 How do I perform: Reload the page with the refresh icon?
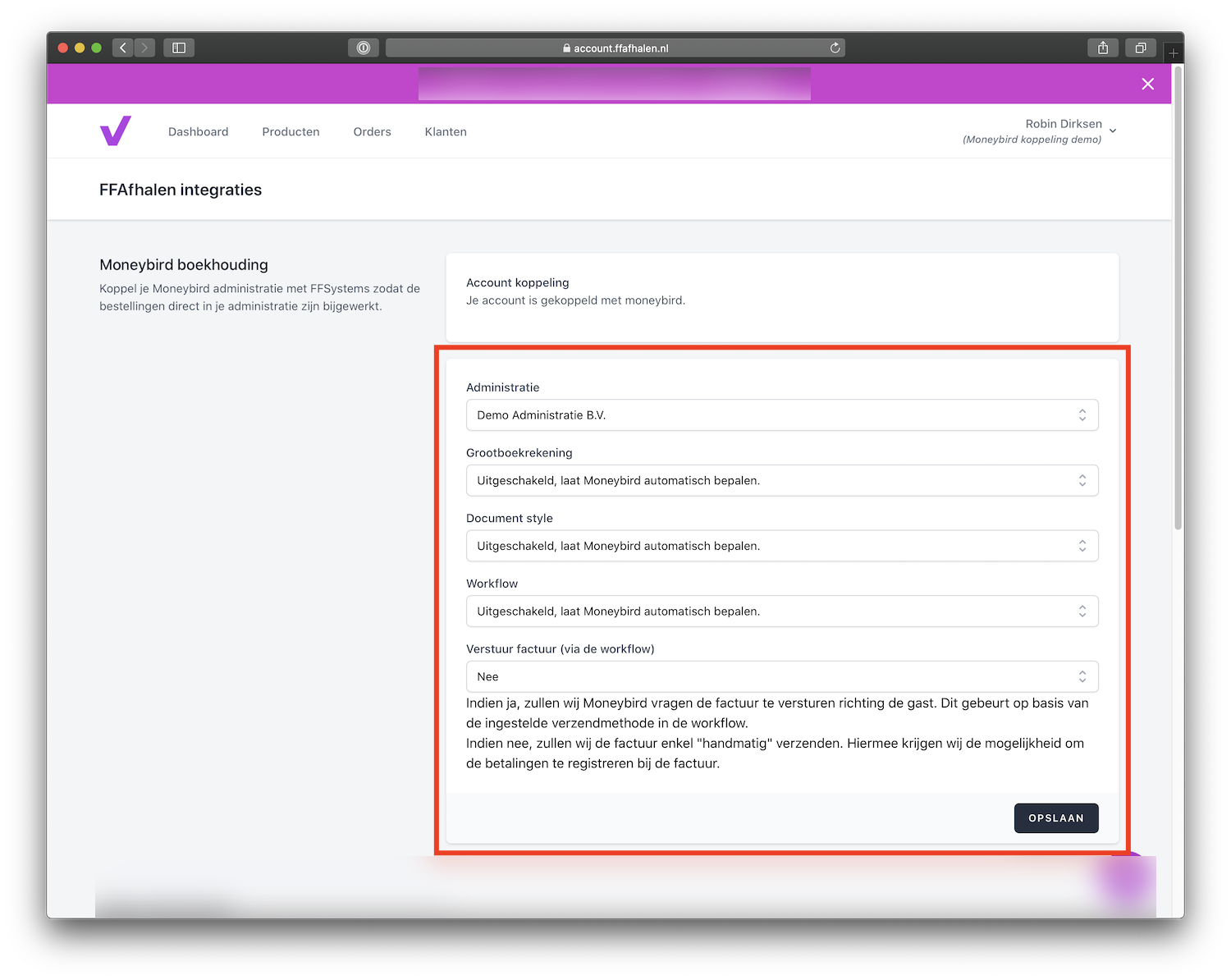click(835, 48)
